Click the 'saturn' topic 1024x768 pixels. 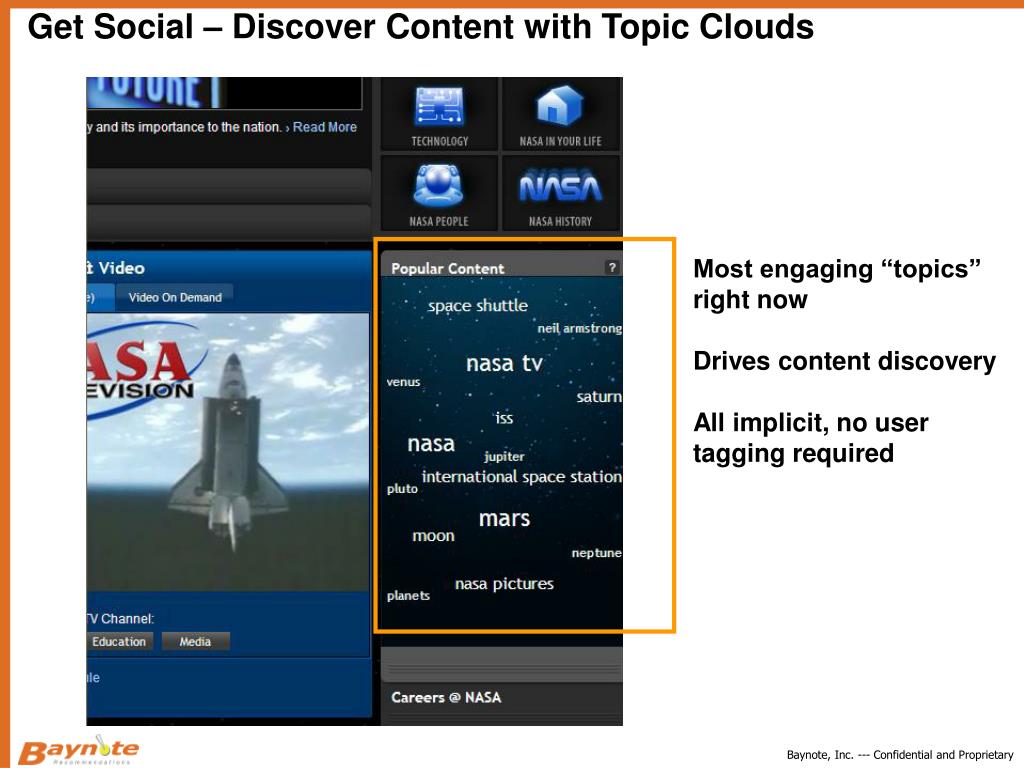coord(599,396)
